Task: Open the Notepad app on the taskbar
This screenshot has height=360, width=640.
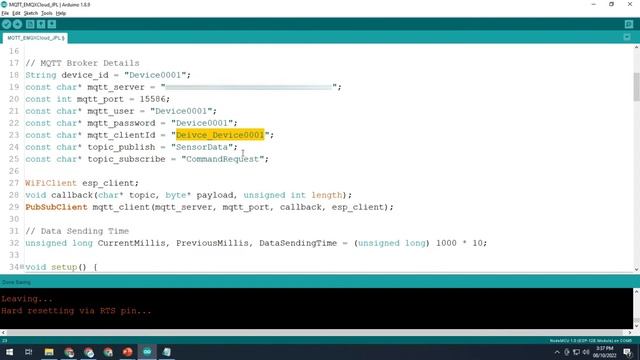Action: coord(167,352)
